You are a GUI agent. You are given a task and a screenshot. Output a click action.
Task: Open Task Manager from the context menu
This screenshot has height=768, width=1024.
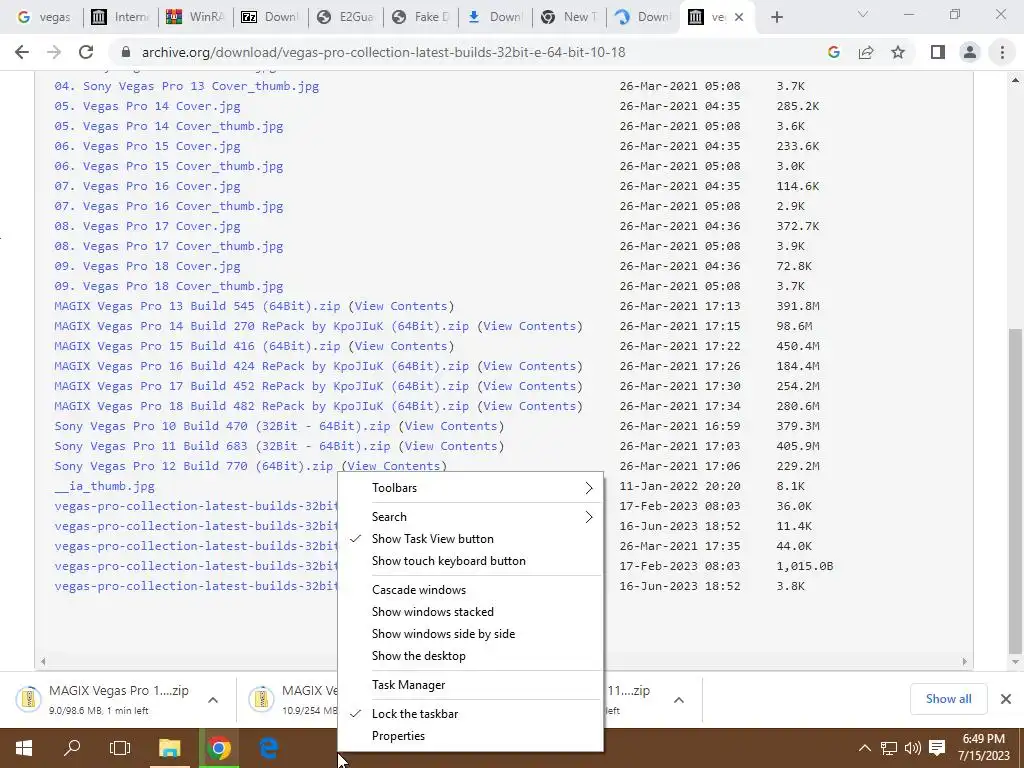coord(470,685)
